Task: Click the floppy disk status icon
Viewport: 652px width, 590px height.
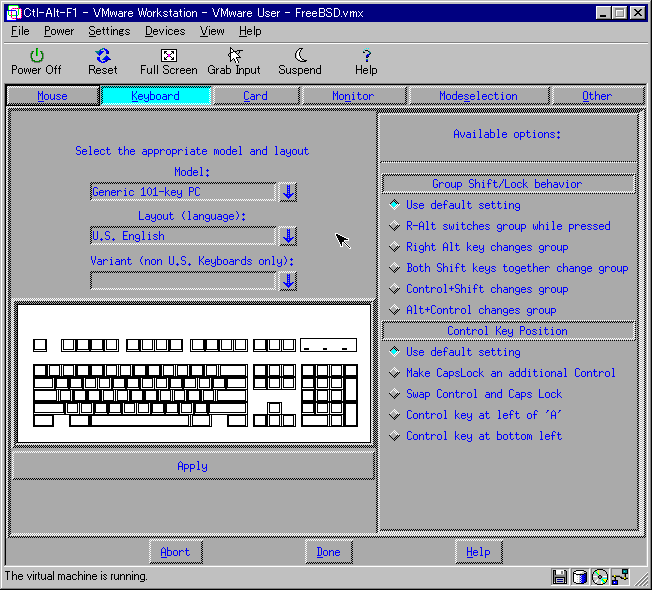Action: [559, 577]
